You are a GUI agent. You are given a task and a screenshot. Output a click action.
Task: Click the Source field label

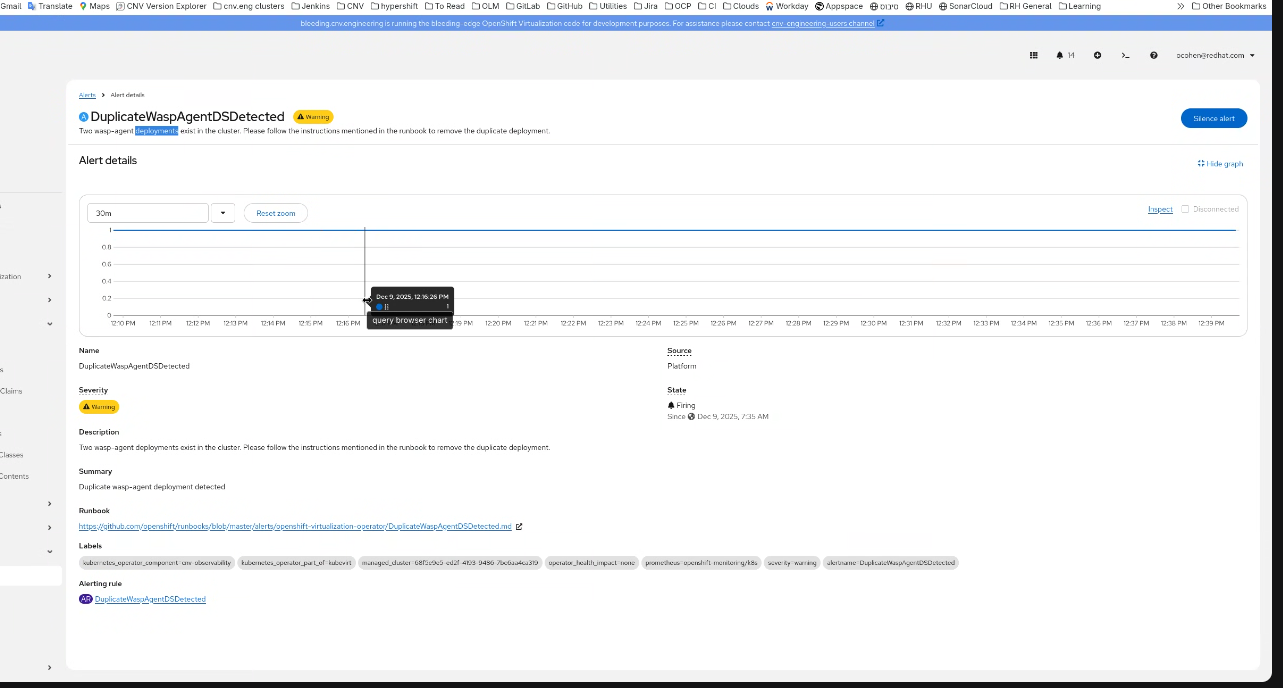(679, 351)
